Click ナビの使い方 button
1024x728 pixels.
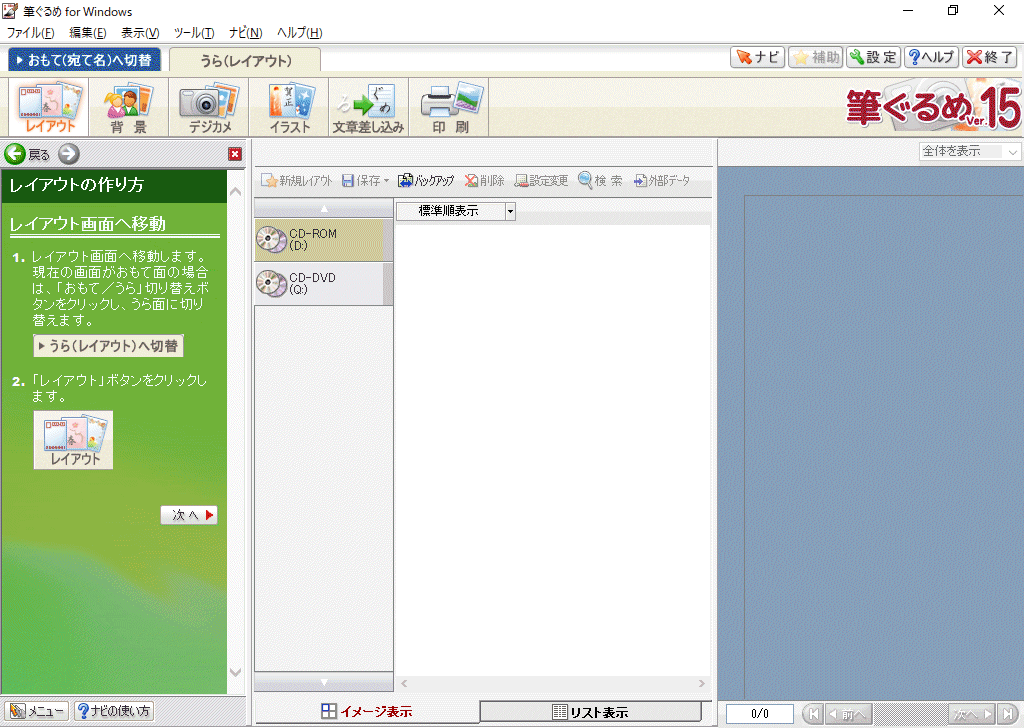tap(114, 711)
